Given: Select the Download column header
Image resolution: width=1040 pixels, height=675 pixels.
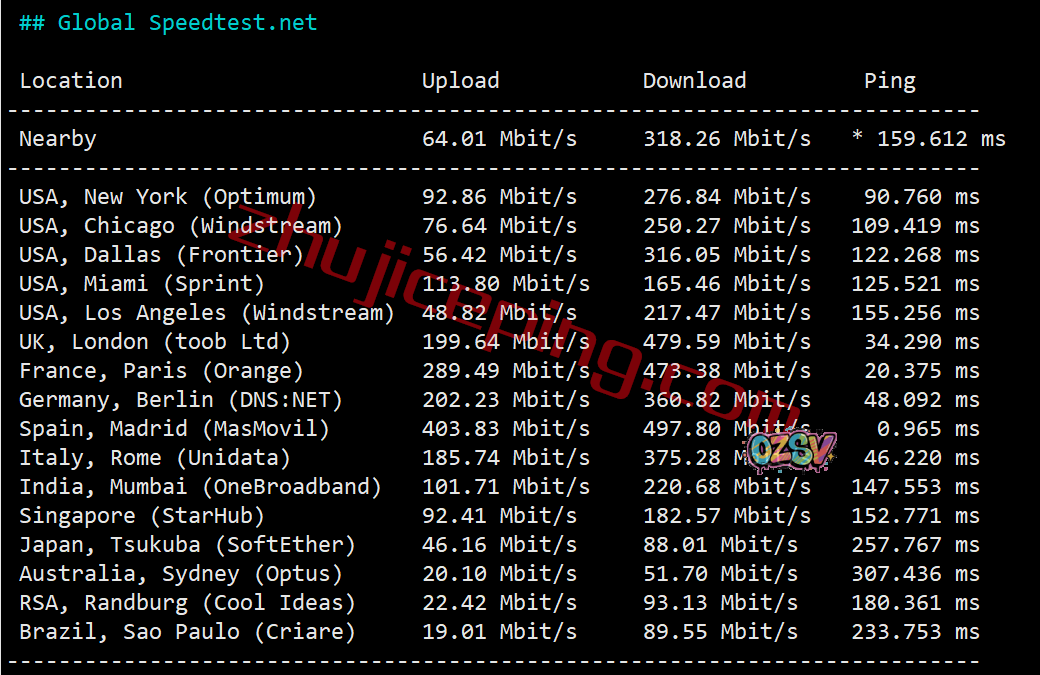Looking at the screenshot, I should 694,81.
